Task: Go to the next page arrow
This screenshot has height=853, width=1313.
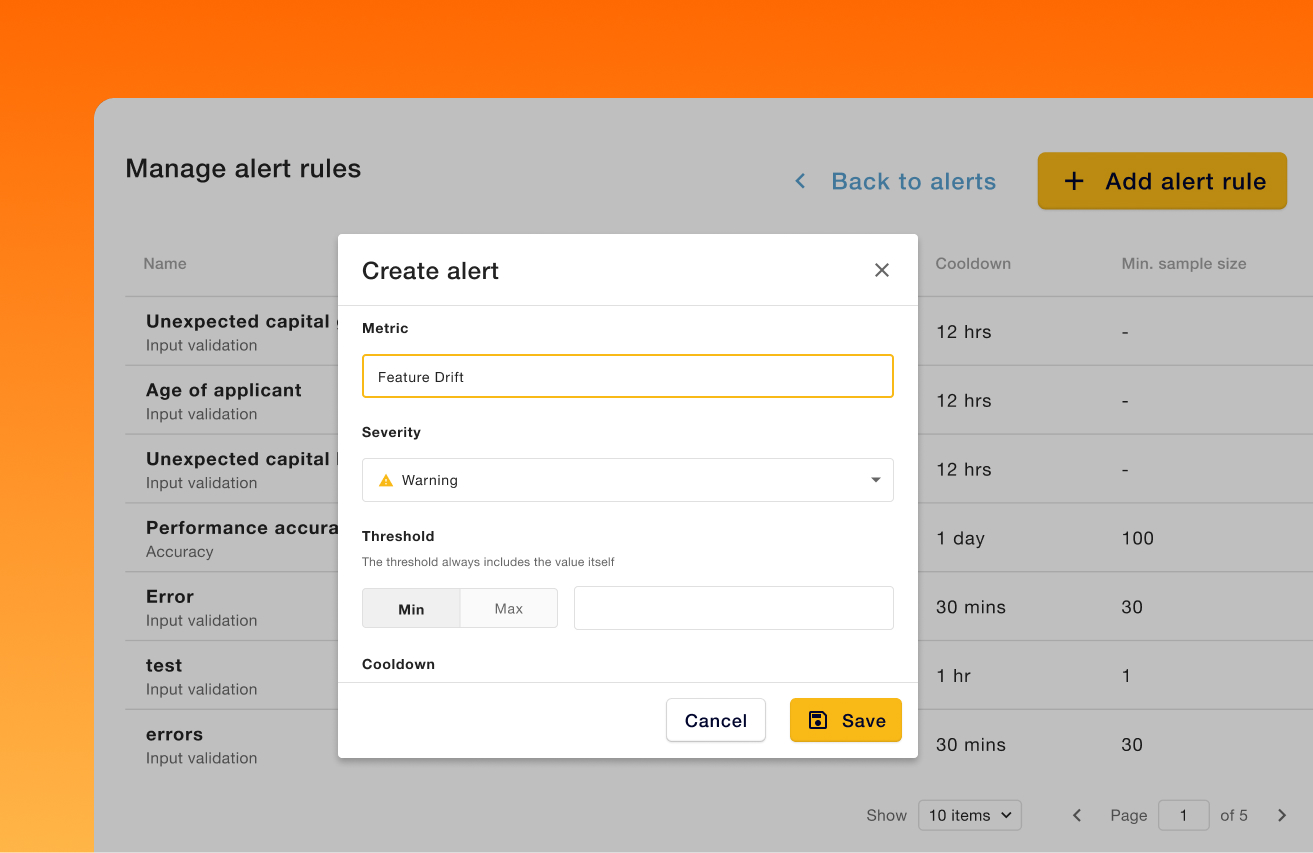Action: [x=1282, y=815]
